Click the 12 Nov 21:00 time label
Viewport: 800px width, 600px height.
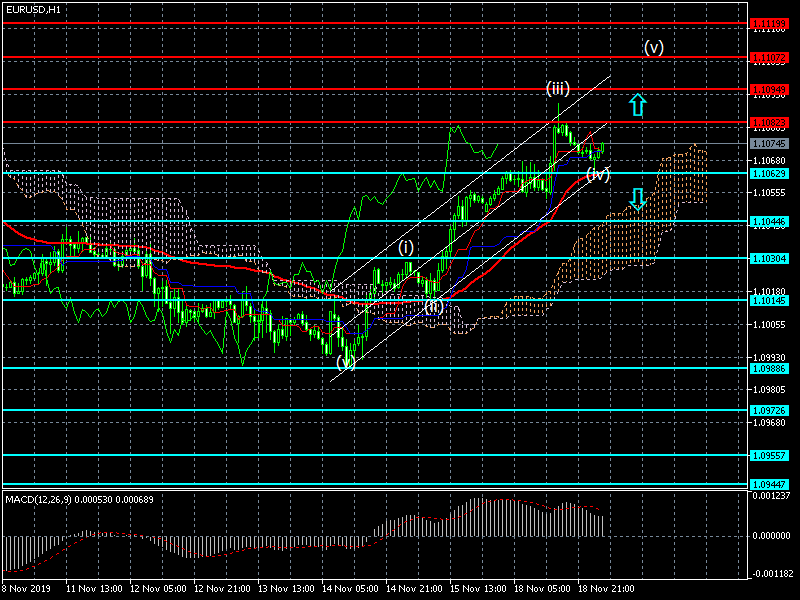coord(222,588)
